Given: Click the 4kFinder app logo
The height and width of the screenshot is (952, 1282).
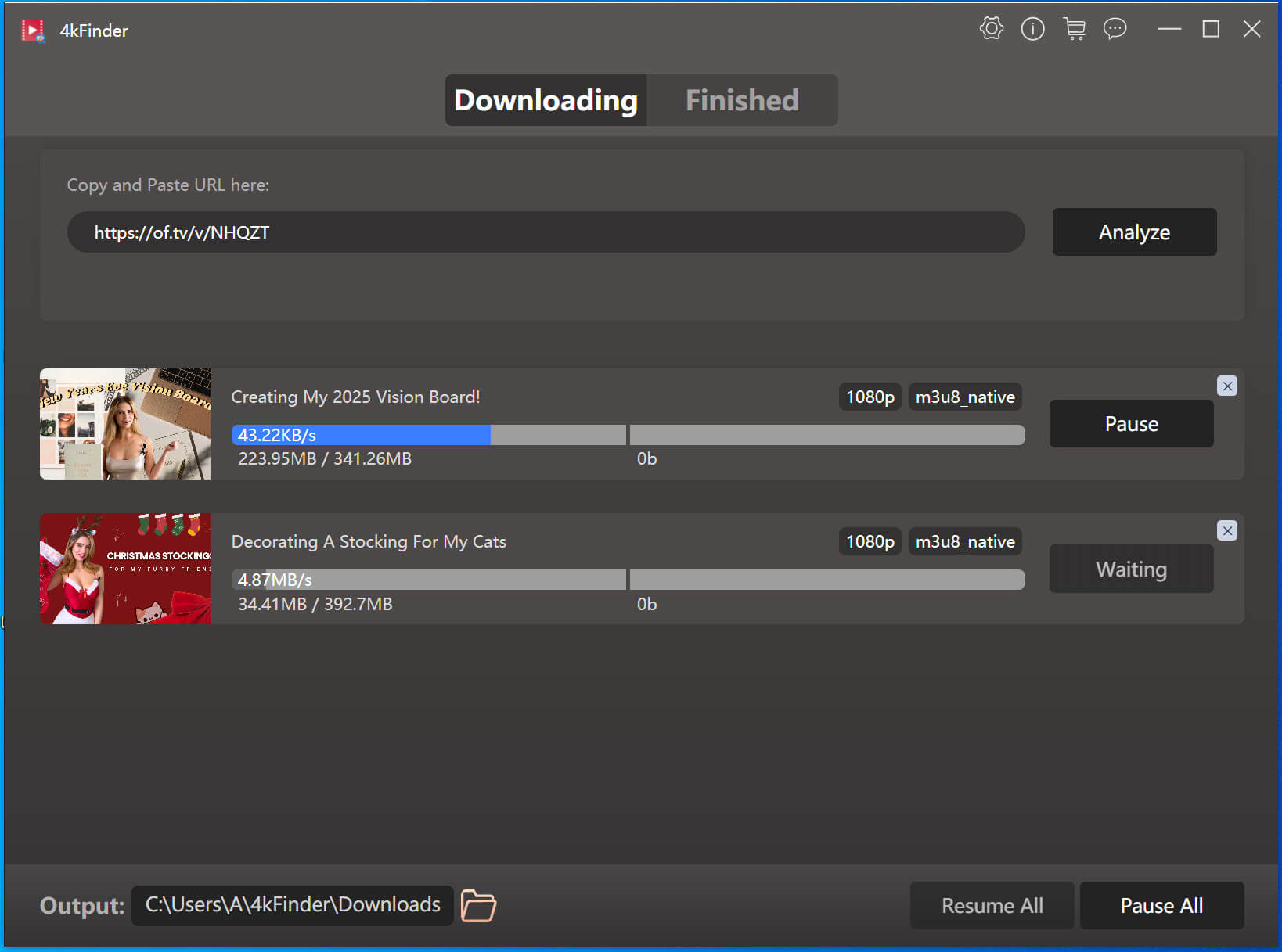Looking at the screenshot, I should pyautogui.click(x=32, y=31).
